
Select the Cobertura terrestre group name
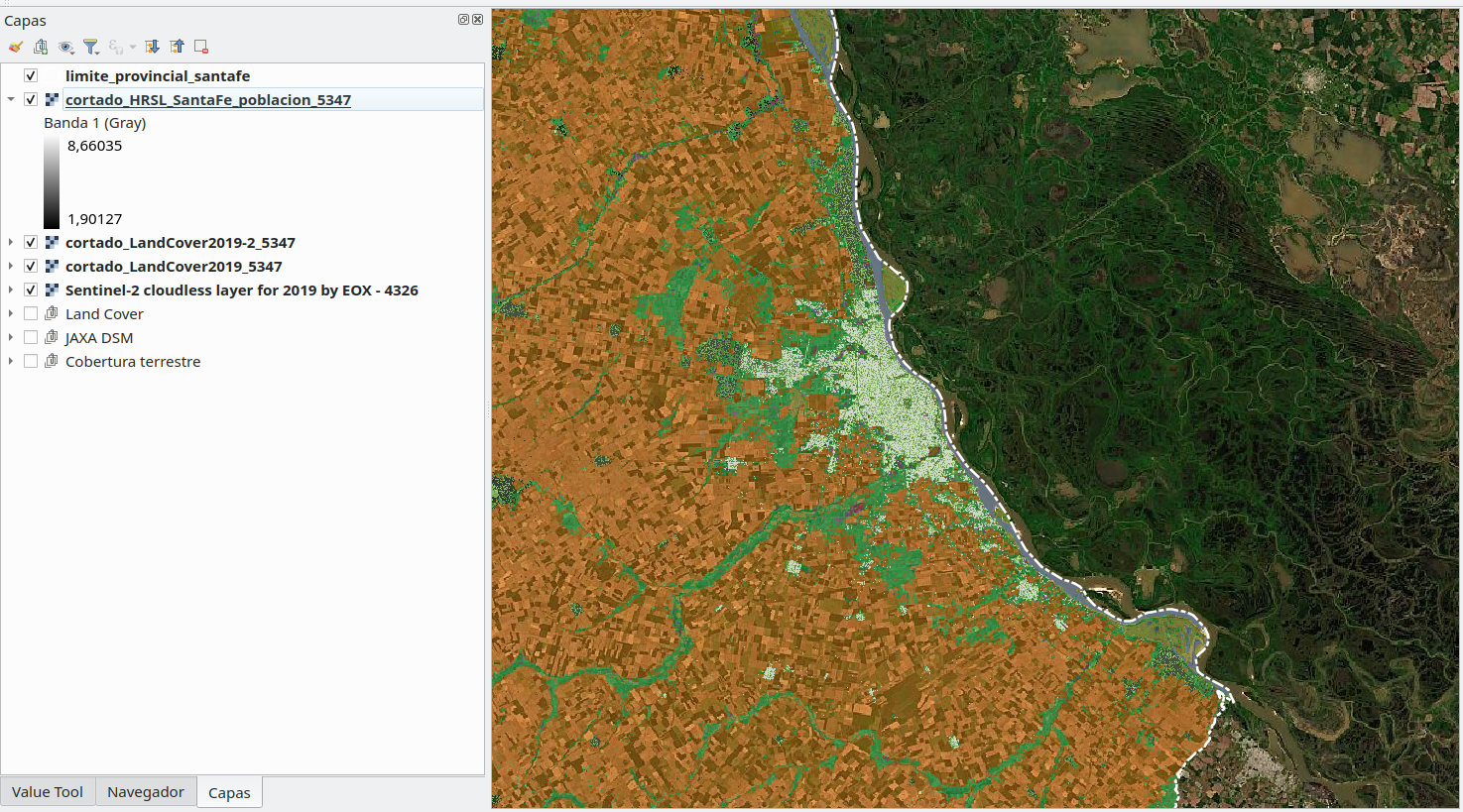click(133, 361)
